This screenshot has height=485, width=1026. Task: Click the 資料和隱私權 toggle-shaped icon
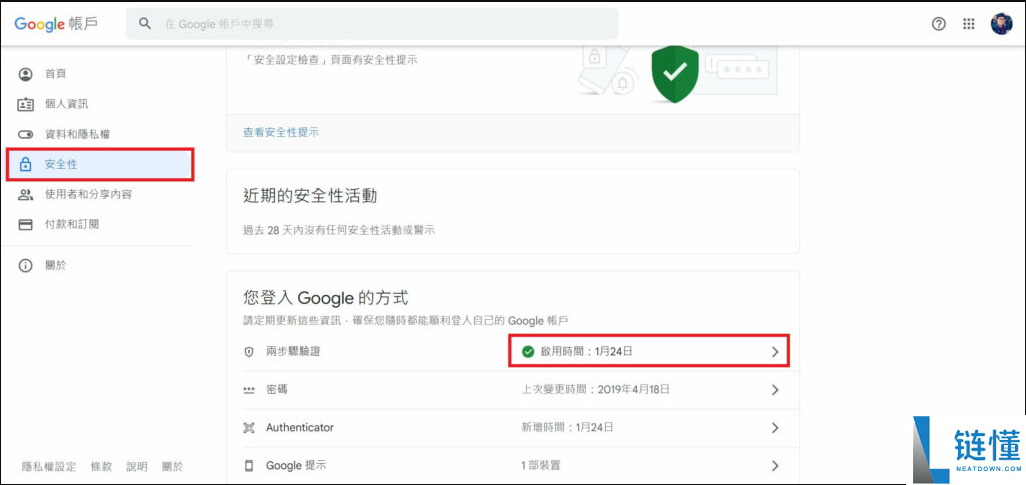click(26, 134)
